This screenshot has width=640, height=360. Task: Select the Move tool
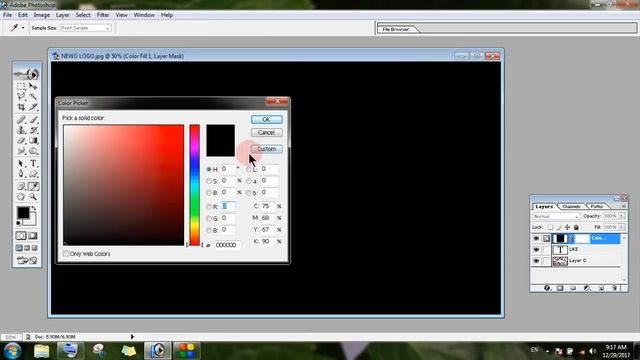pos(33,87)
